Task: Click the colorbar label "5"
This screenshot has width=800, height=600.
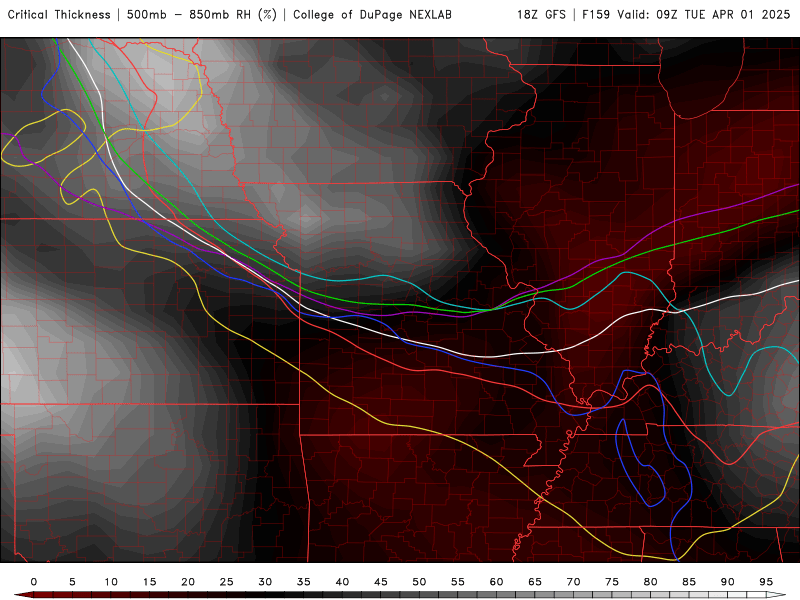Action: click(x=72, y=582)
